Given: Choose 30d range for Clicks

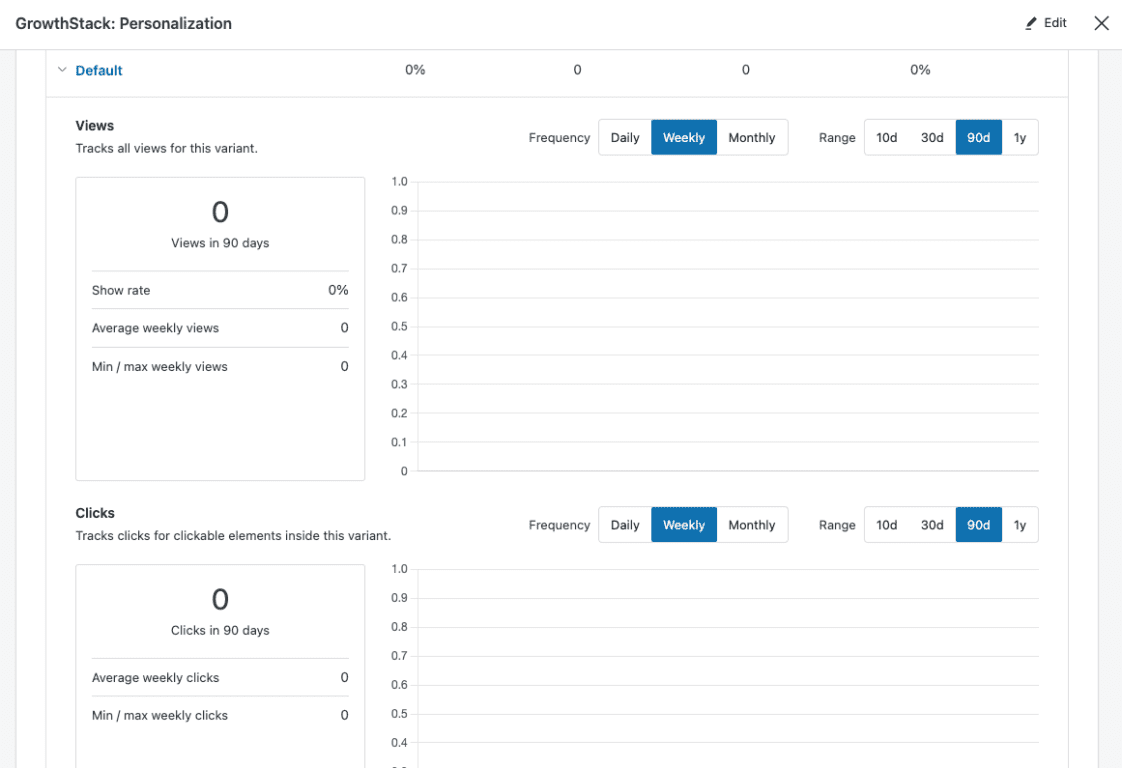Looking at the screenshot, I should (x=932, y=525).
